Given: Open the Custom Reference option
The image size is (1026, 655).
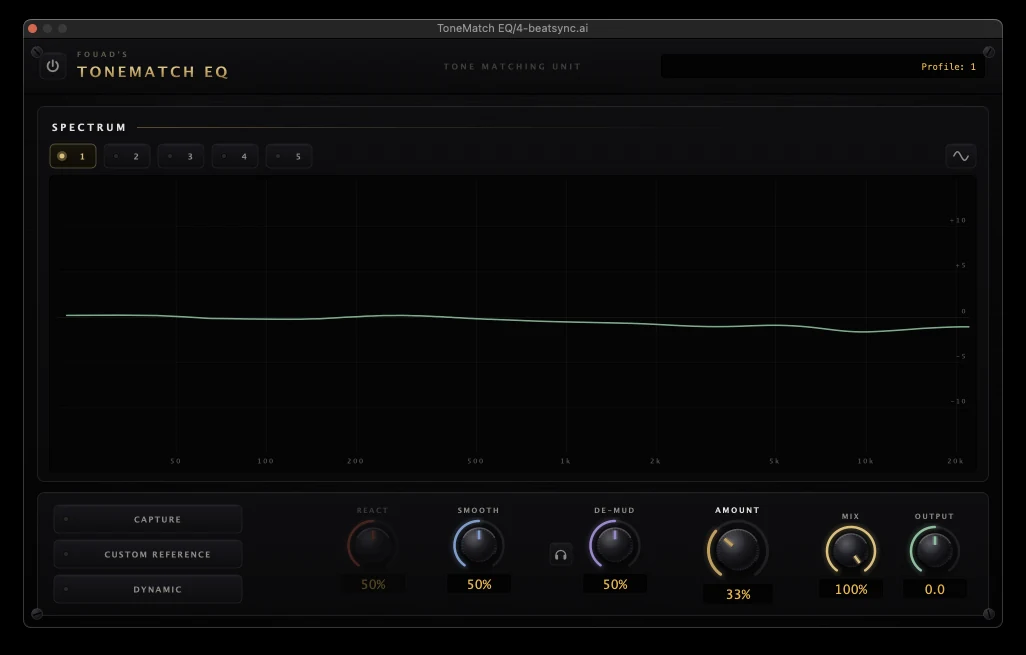Looking at the screenshot, I should click(148, 554).
